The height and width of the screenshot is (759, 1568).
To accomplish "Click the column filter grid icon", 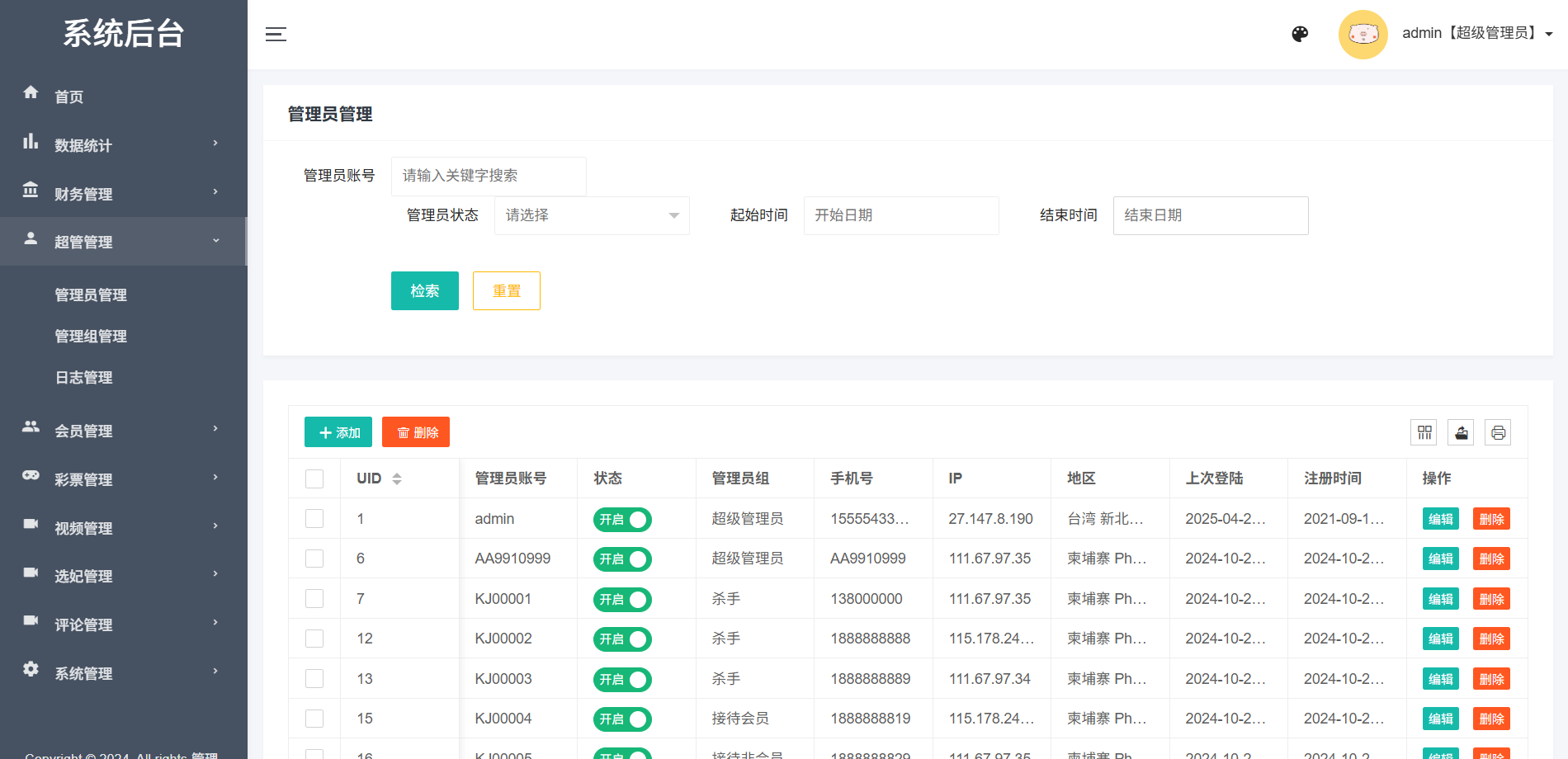I will click(x=1424, y=432).
